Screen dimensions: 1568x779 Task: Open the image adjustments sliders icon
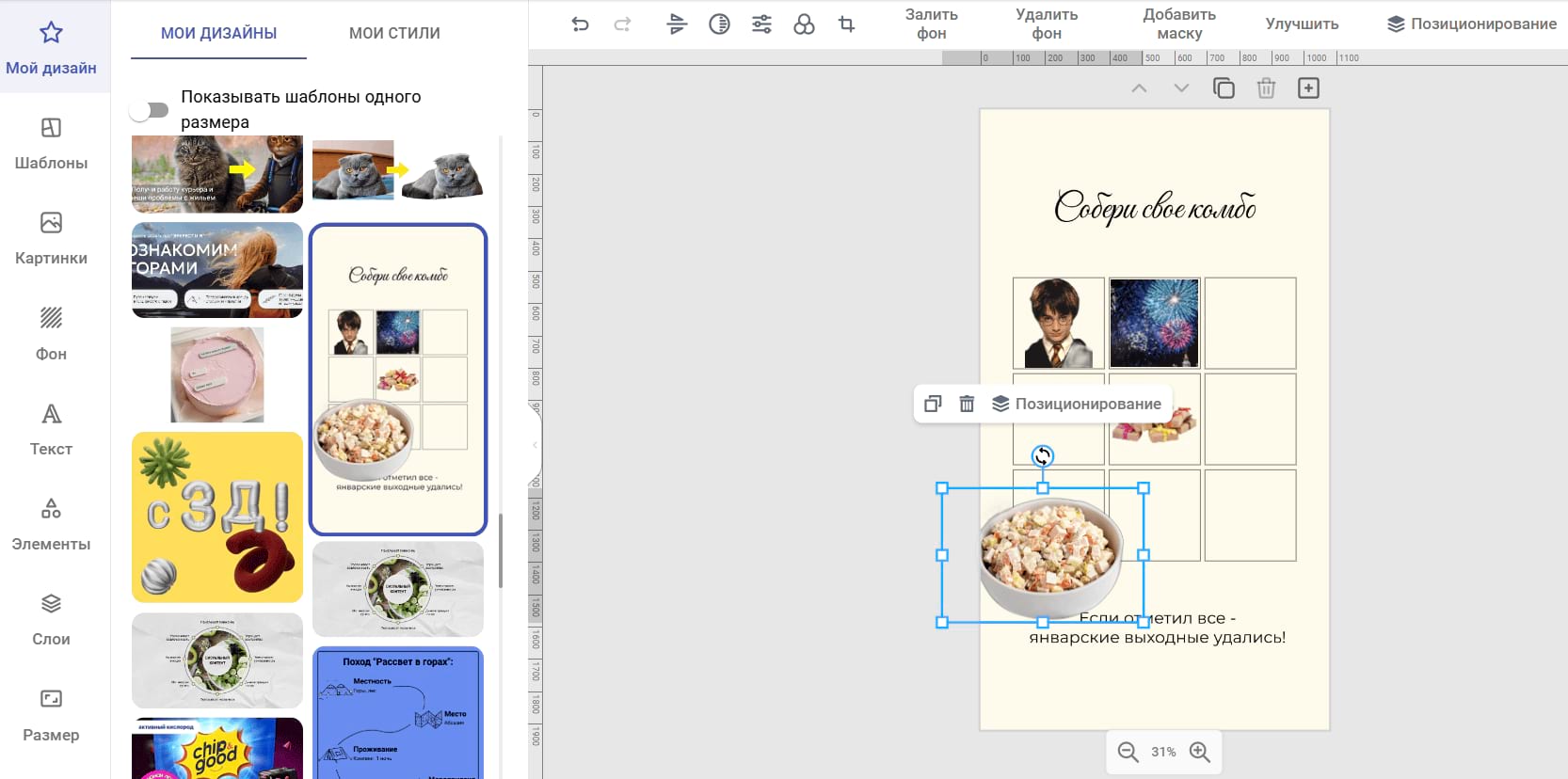(x=761, y=24)
